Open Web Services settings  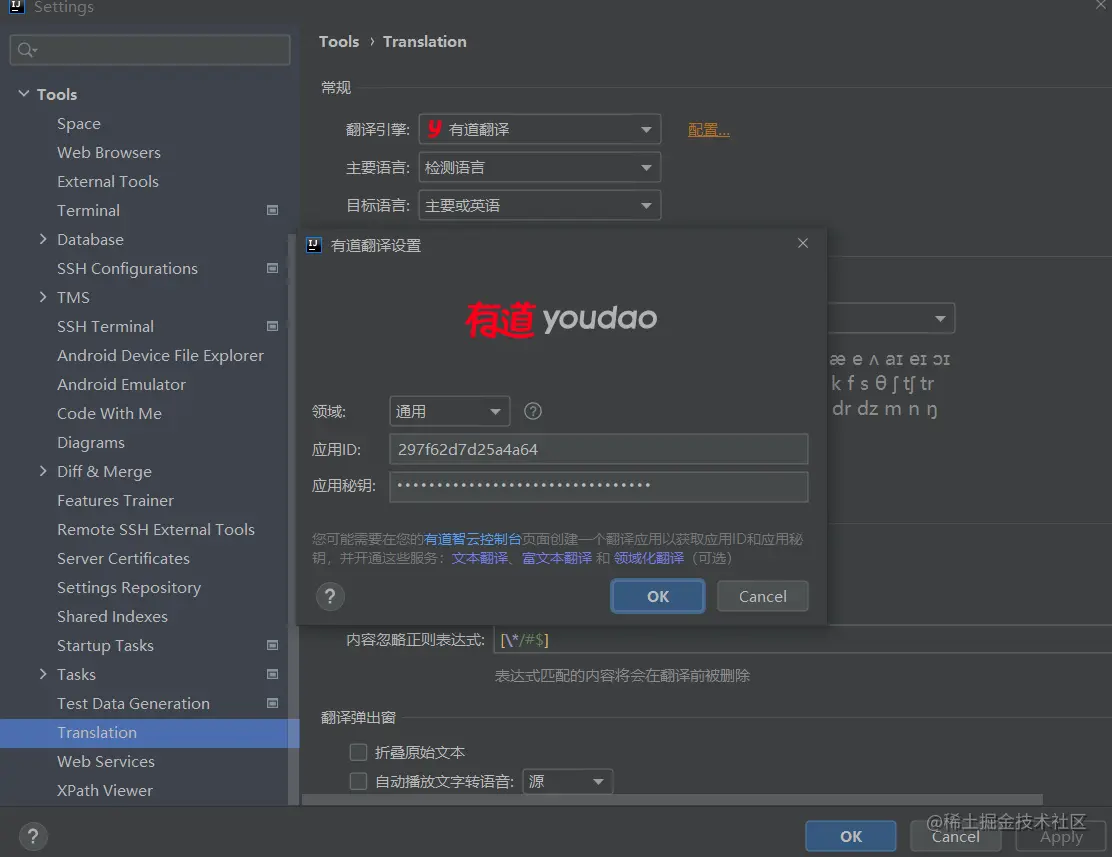click(106, 761)
